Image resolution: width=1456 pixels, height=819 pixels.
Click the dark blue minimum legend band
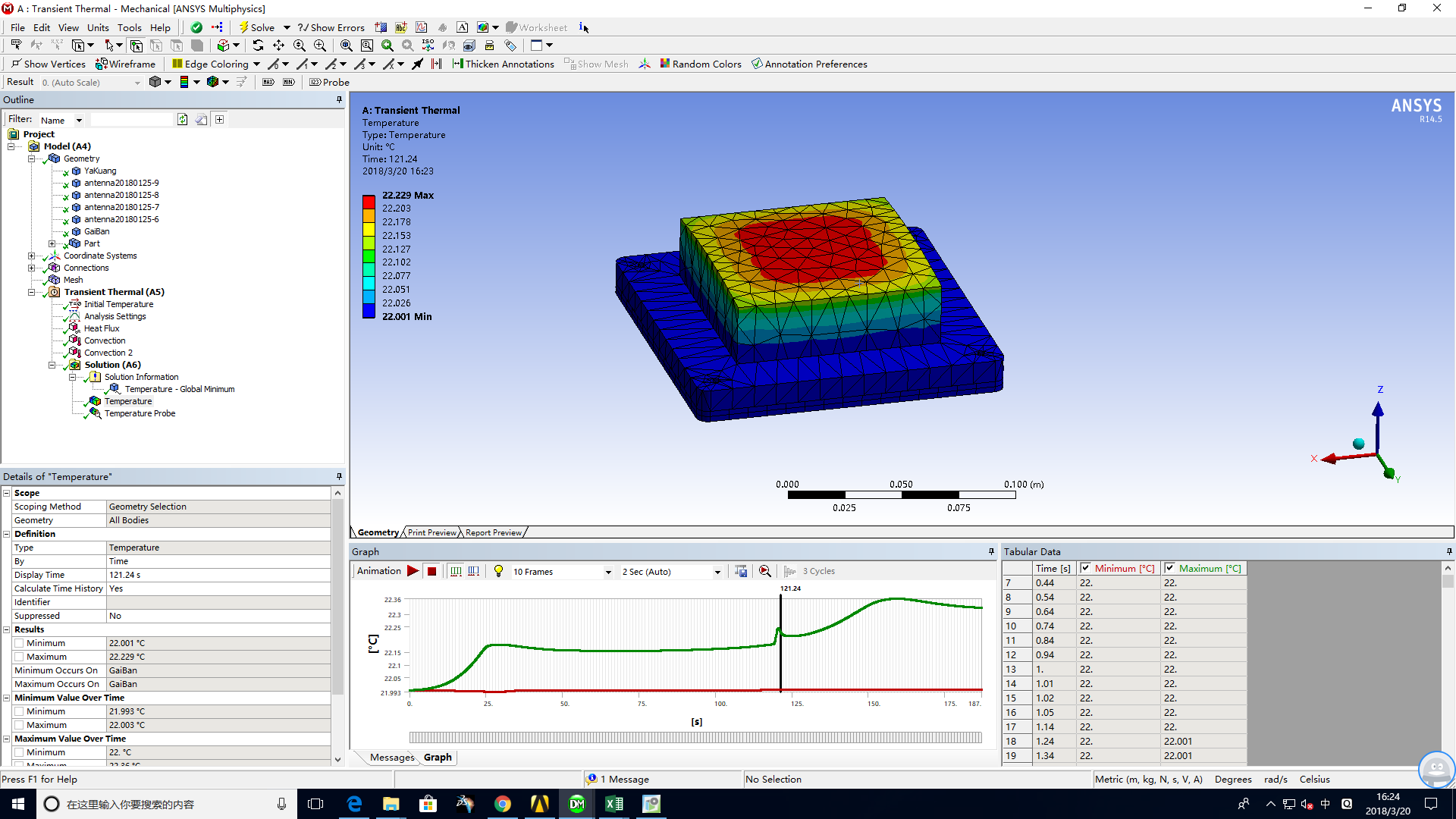pos(369,310)
